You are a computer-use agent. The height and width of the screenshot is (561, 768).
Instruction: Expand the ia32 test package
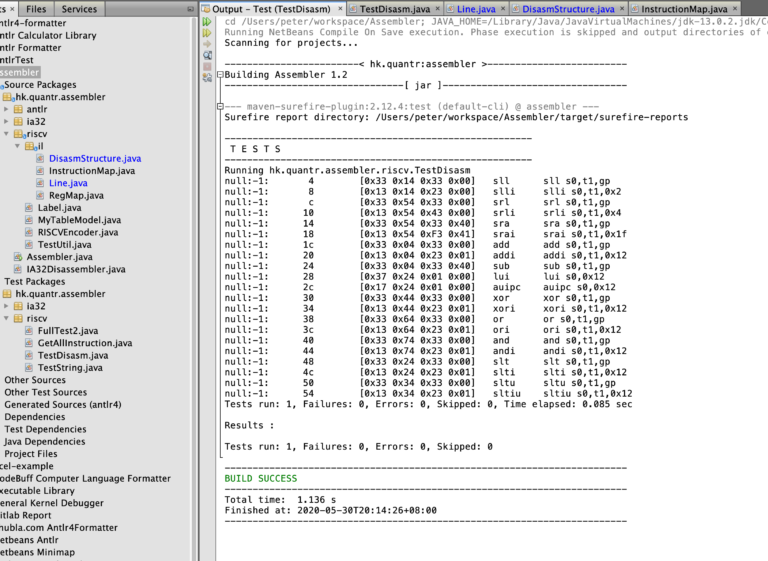6,306
